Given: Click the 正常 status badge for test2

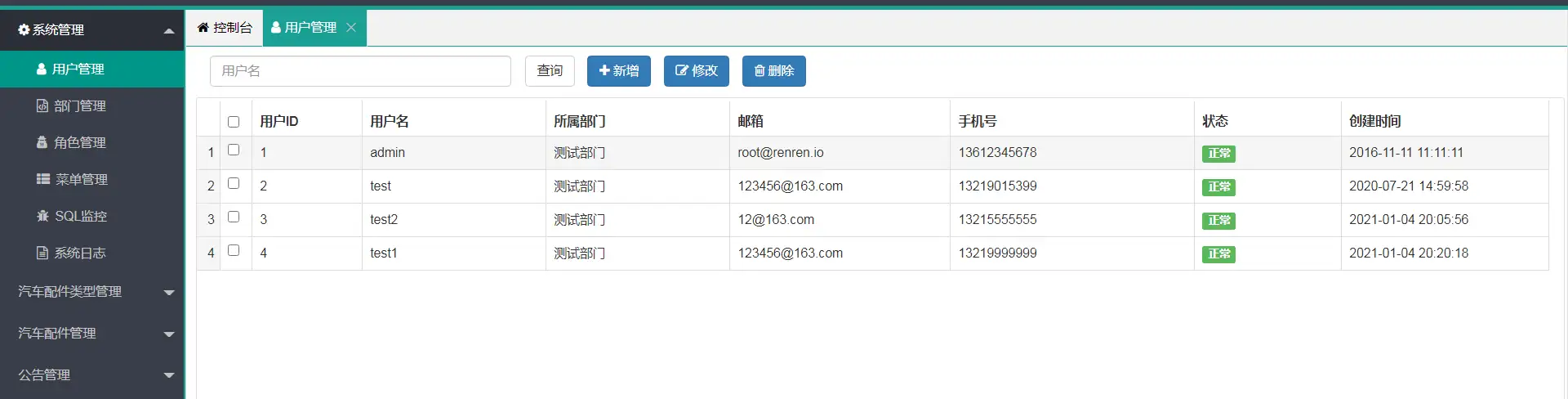Looking at the screenshot, I should coord(1218,221).
